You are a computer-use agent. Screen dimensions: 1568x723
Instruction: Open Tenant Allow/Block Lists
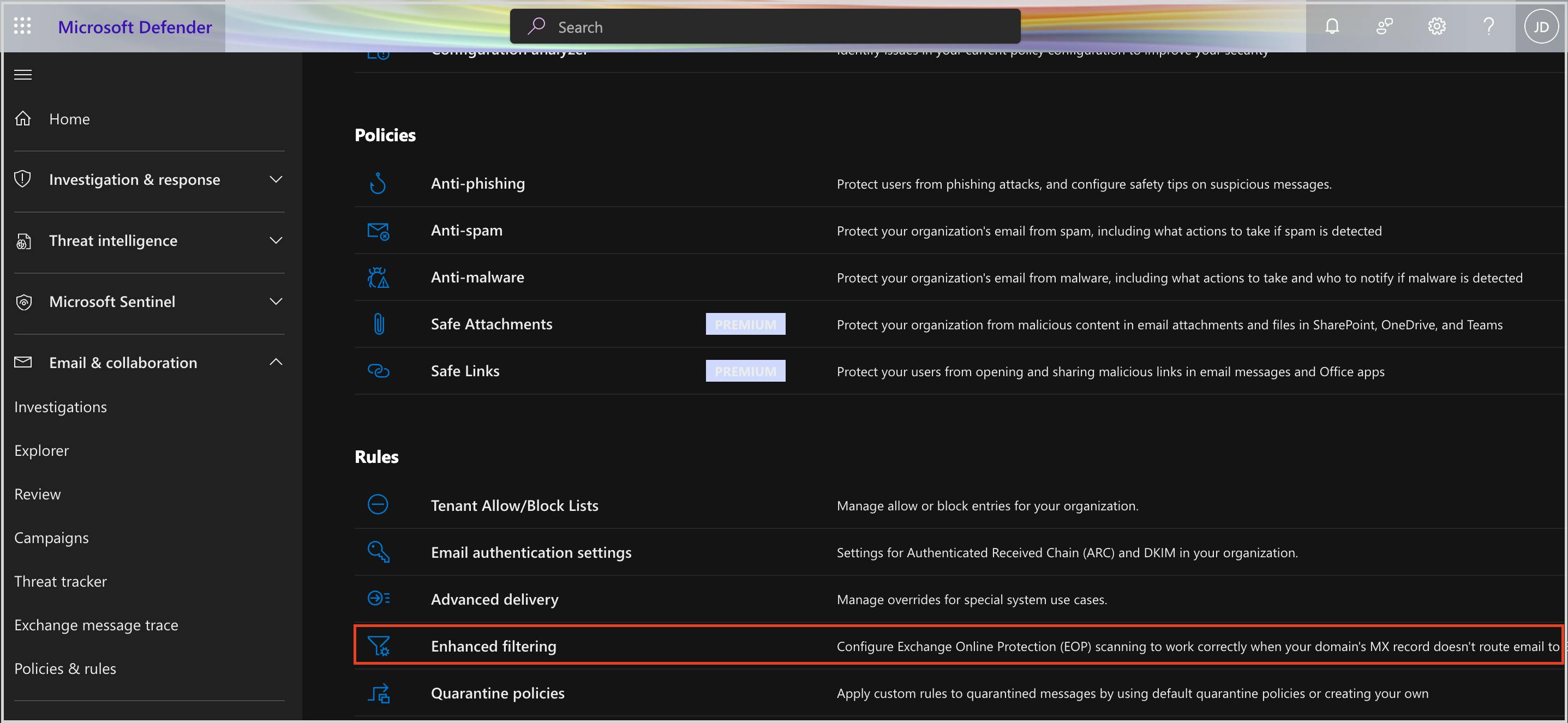514,506
